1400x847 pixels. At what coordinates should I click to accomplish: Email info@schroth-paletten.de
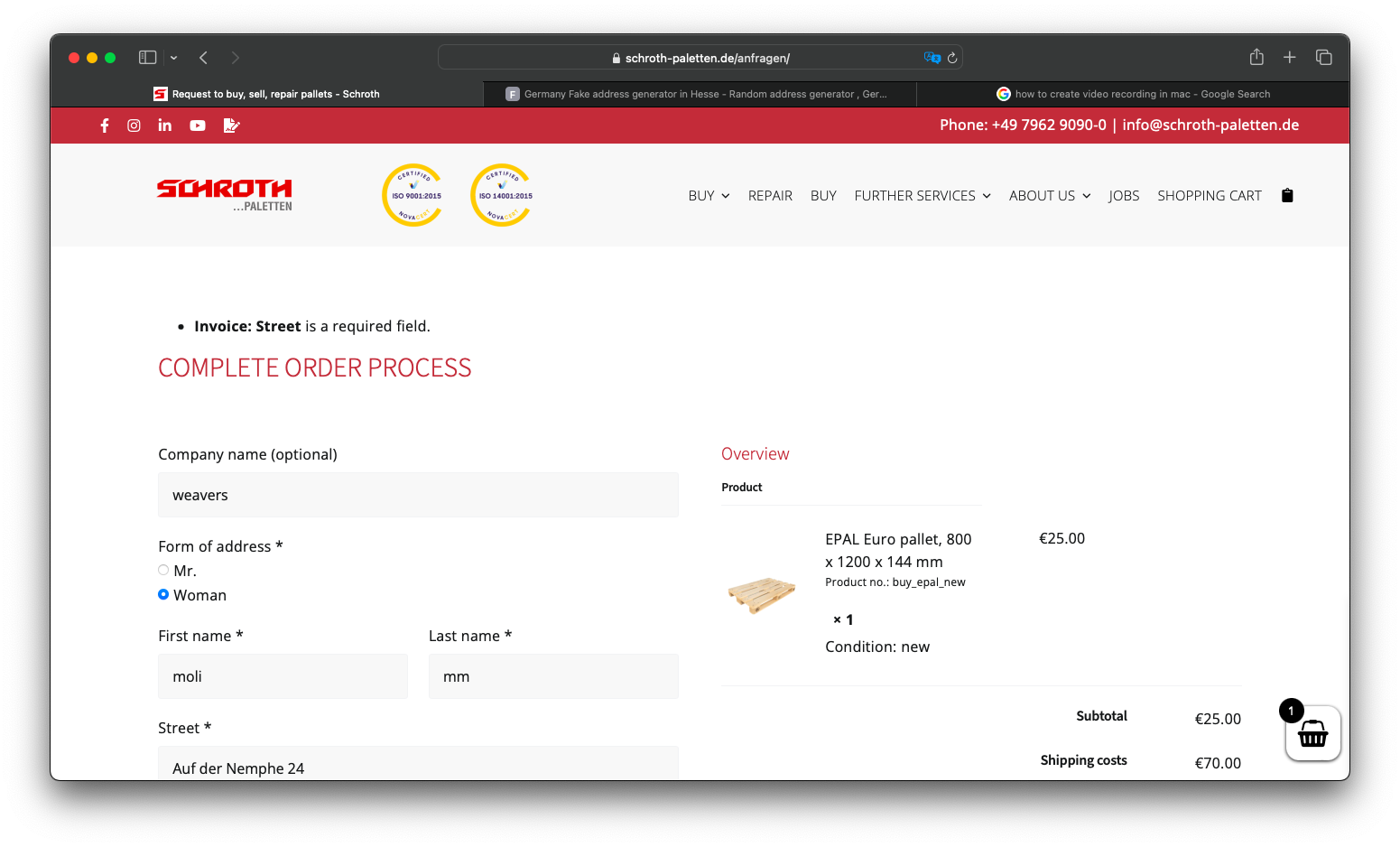[1210, 125]
